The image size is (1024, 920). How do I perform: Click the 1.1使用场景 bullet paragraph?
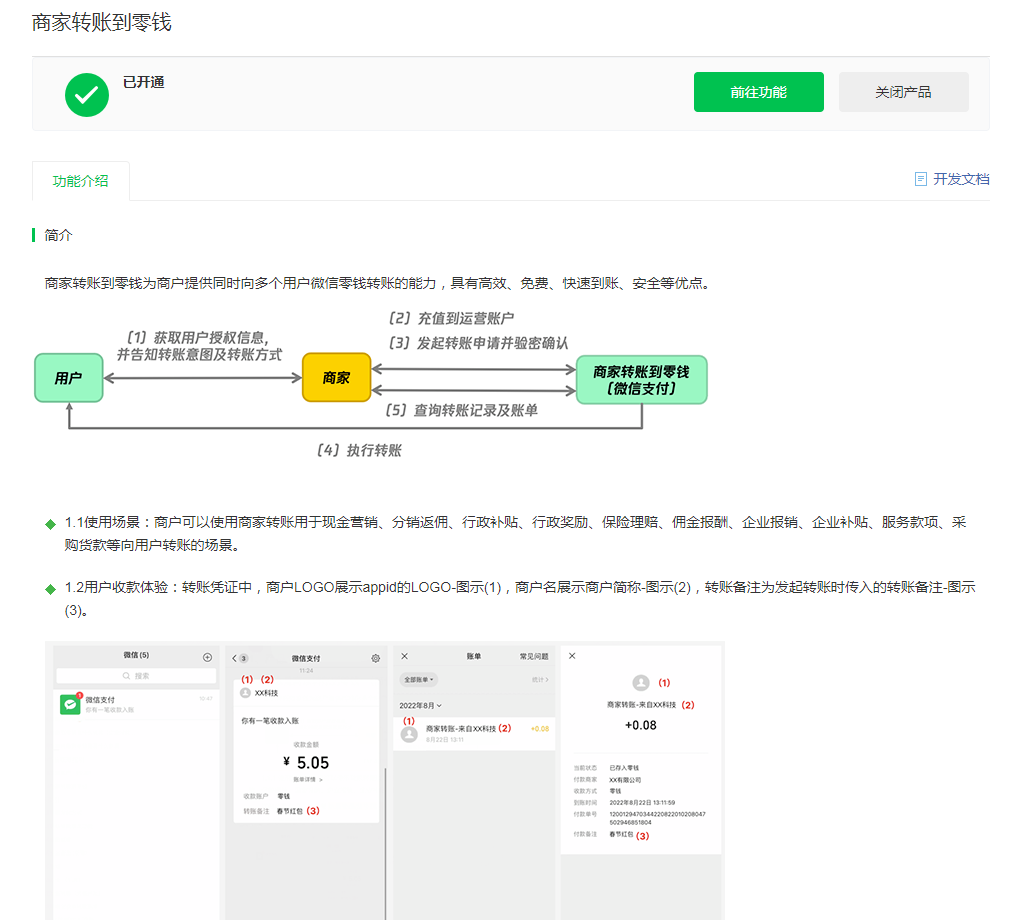pyautogui.click(x=515, y=533)
